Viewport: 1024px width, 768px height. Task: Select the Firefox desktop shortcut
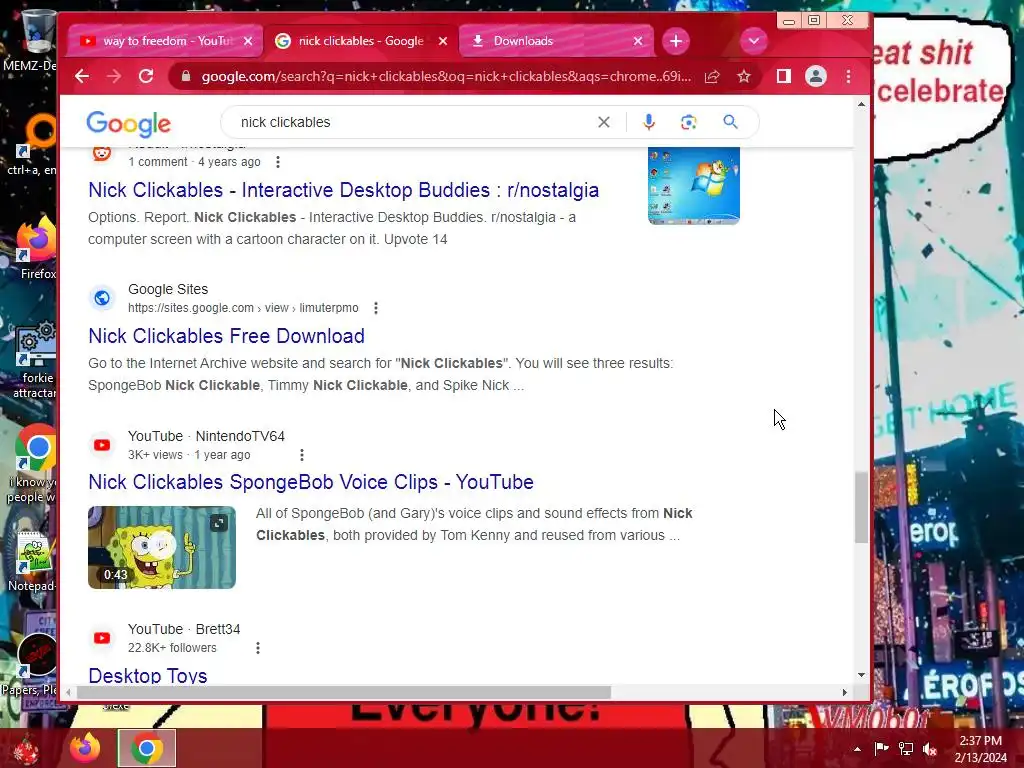pyautogui.click(x=37, y=249)
